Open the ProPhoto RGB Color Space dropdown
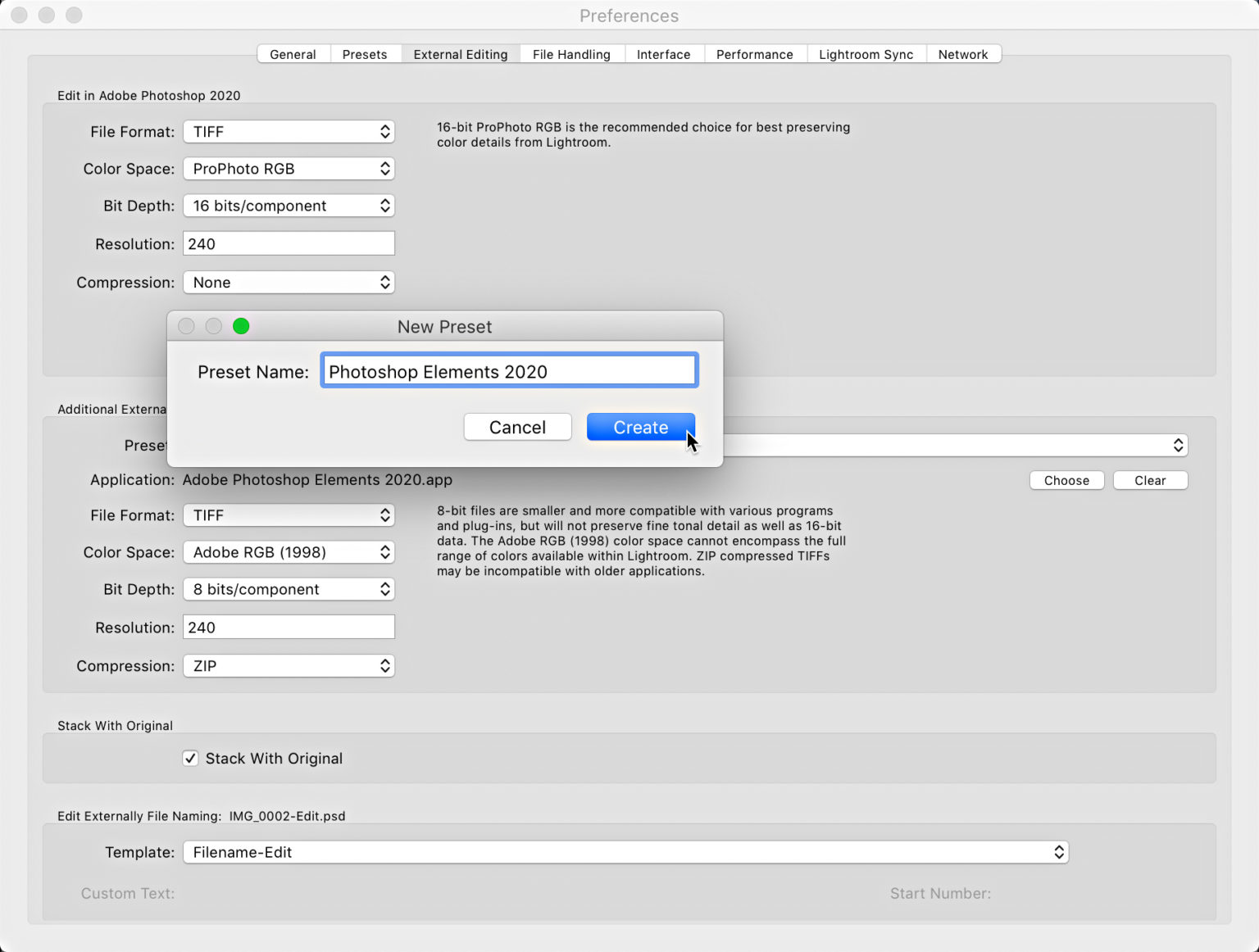The image size is (1259, 952). [x=289, y=169]
